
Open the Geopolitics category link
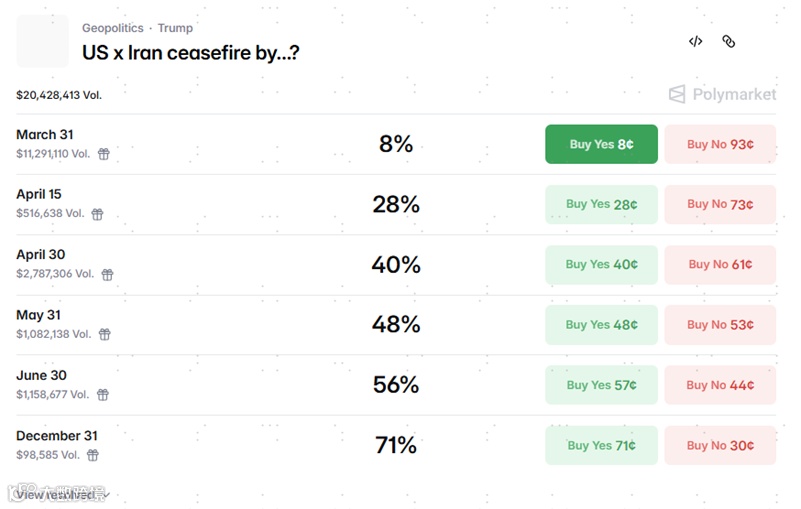tap(112, 28)
